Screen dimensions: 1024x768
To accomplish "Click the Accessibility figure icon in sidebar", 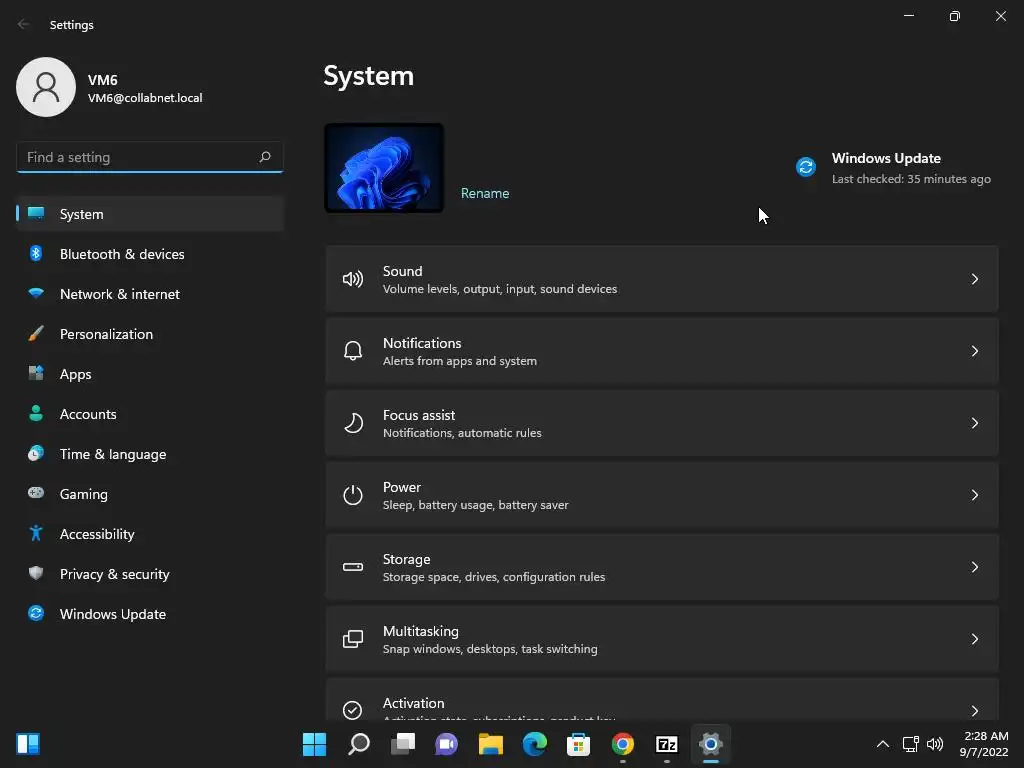I will click(x=36, y=534).
